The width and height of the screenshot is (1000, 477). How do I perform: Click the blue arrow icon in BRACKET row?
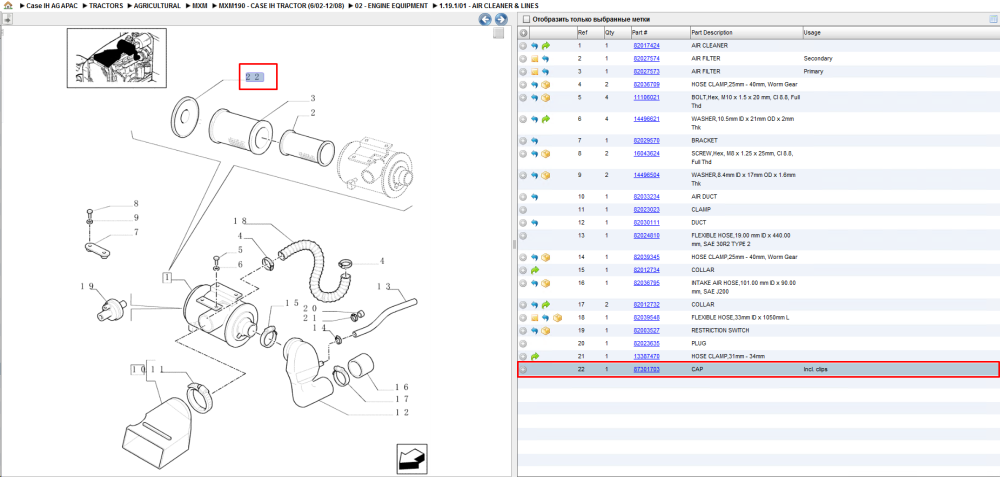pyautogui.click(x=534, y=140)
